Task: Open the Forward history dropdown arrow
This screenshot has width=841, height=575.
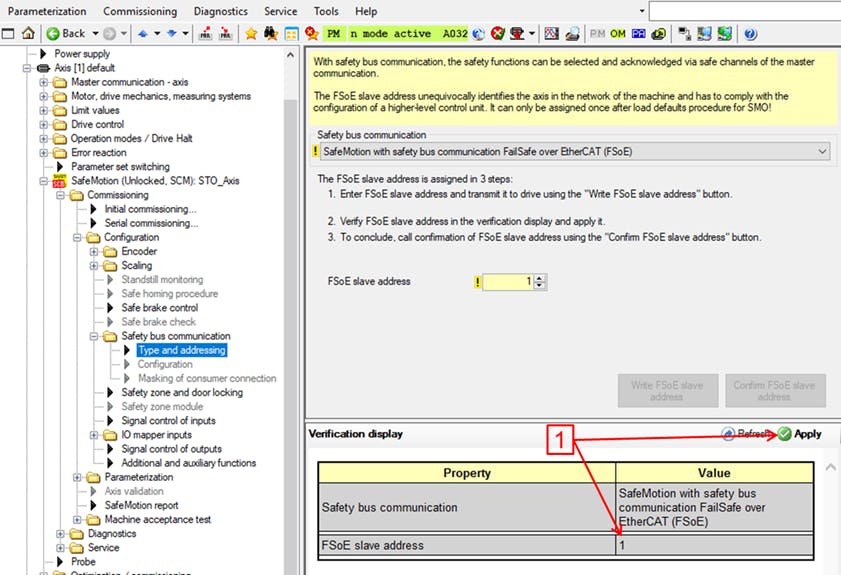Action: coord(123,34)
